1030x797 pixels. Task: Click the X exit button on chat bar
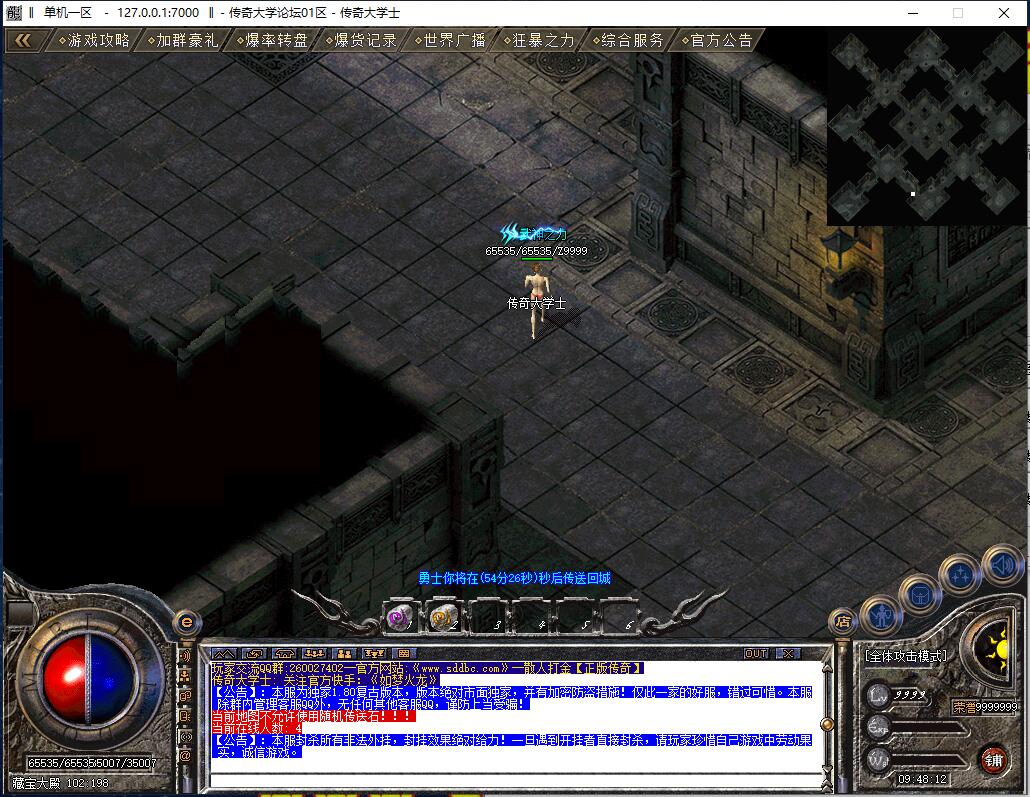point(787,654)
